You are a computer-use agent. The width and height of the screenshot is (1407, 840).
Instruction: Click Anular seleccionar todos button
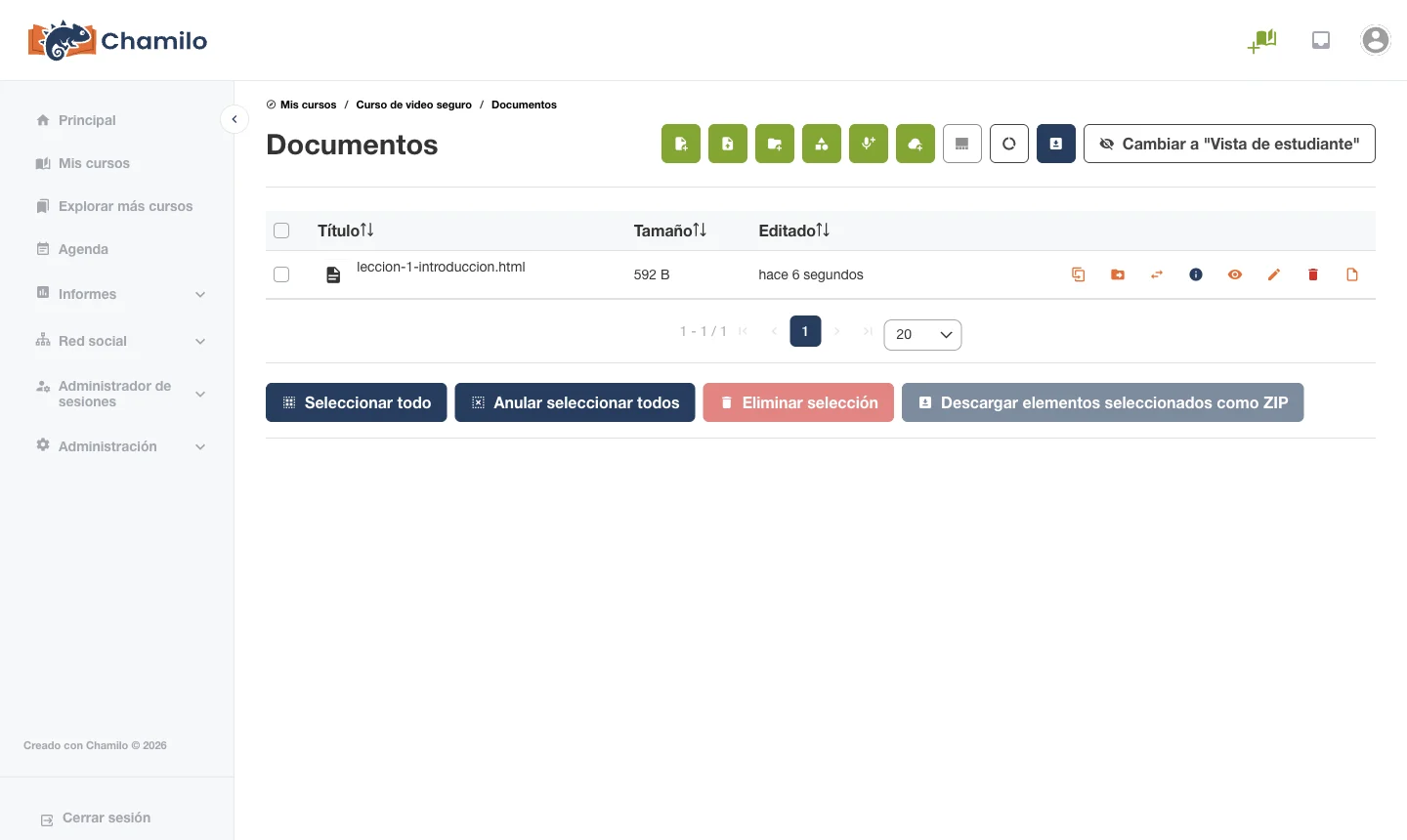(x=575, y=402)
